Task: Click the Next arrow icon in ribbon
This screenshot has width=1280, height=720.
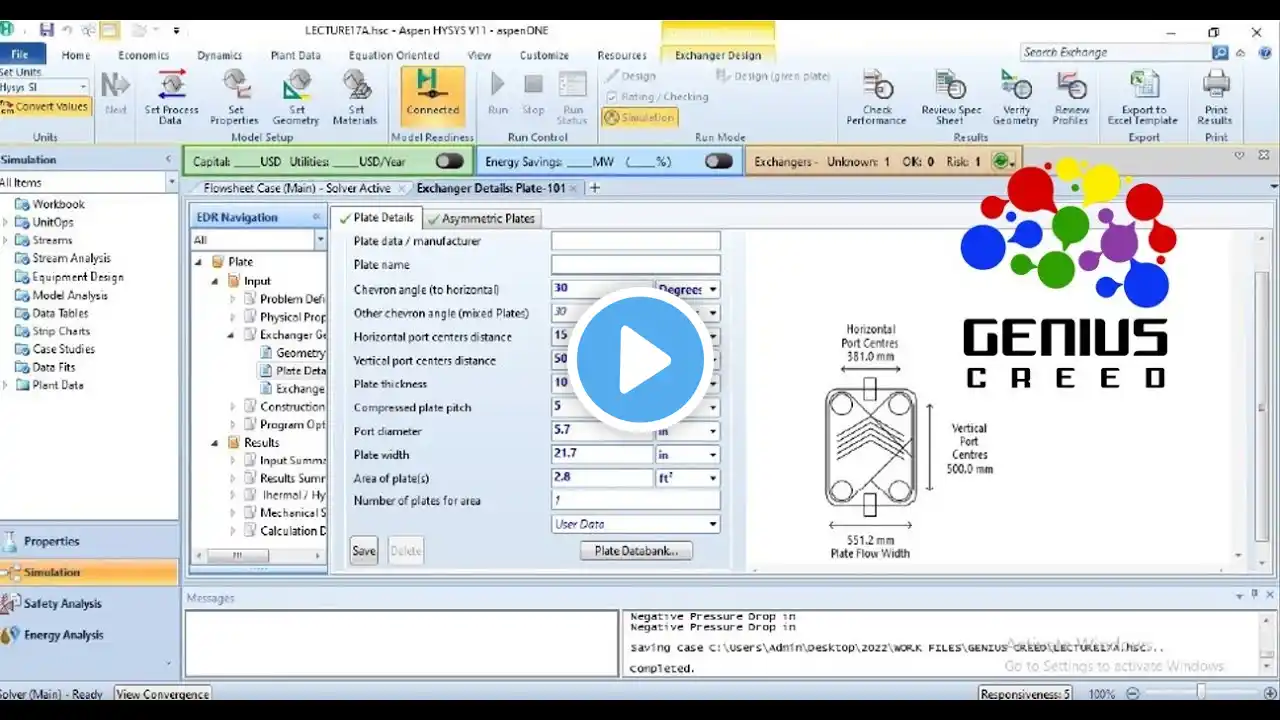Action: coord(116,92)
